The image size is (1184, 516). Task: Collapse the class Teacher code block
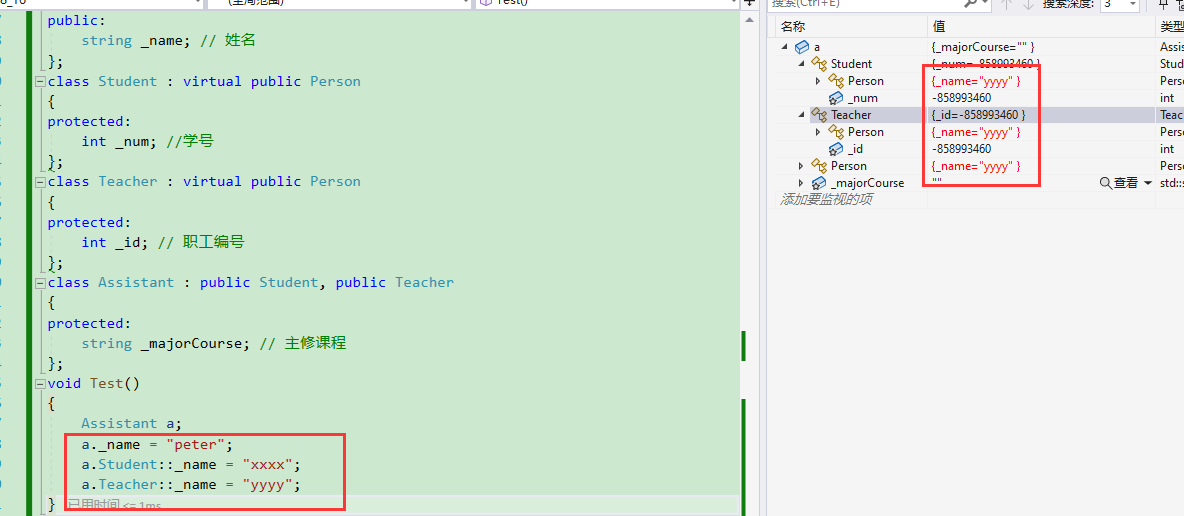tap(40, 182)
